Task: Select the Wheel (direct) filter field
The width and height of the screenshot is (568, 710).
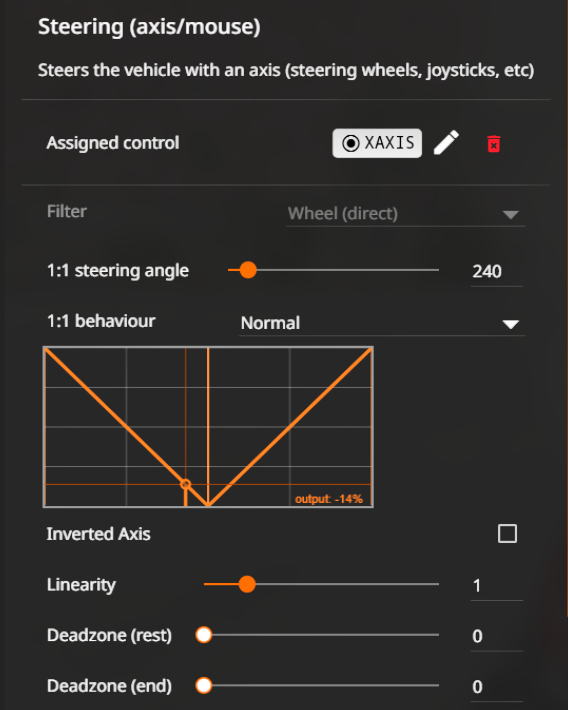Action: click(x=405, y=213)
